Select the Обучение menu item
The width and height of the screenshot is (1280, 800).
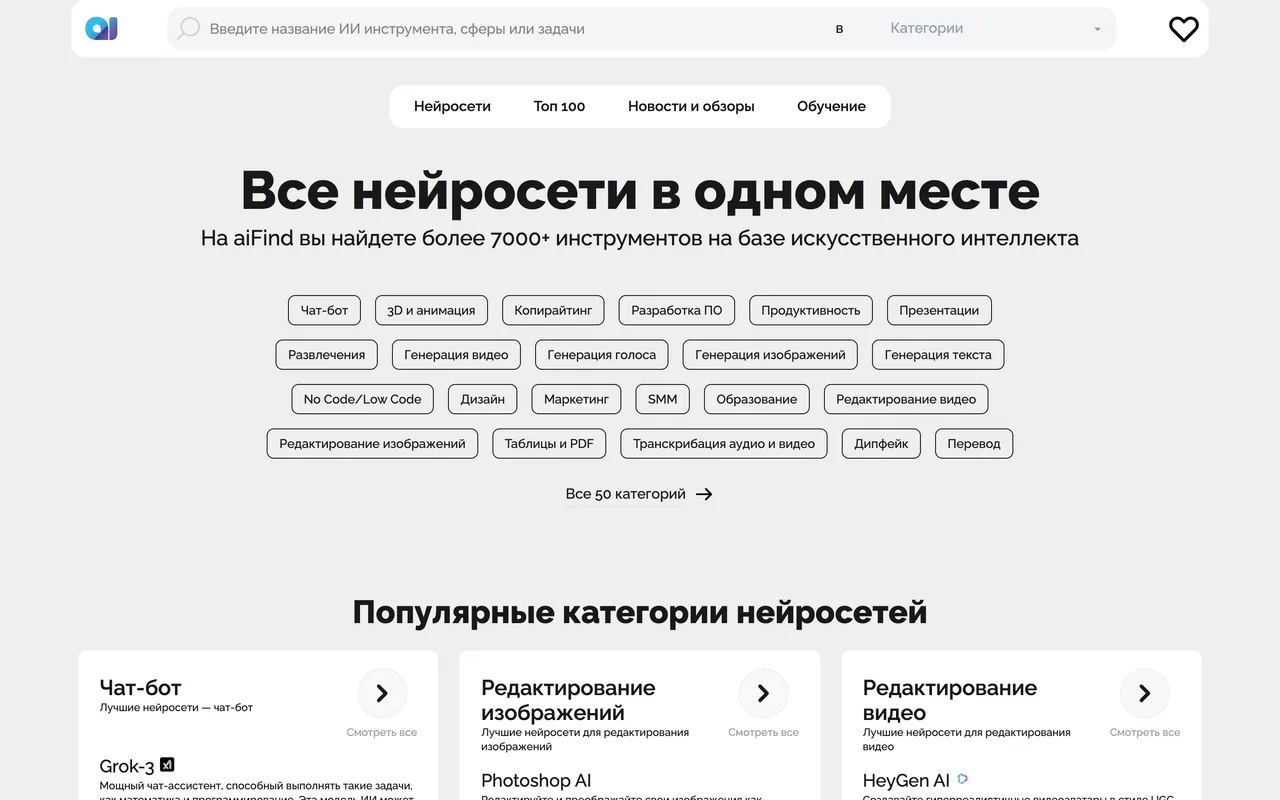831,106
